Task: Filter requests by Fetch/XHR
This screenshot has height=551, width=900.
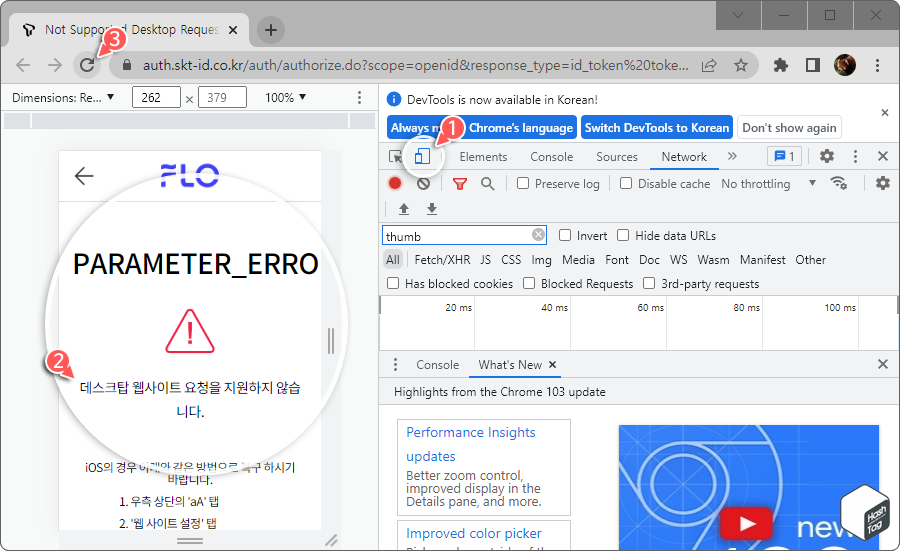Action: (x=442, y=260)
